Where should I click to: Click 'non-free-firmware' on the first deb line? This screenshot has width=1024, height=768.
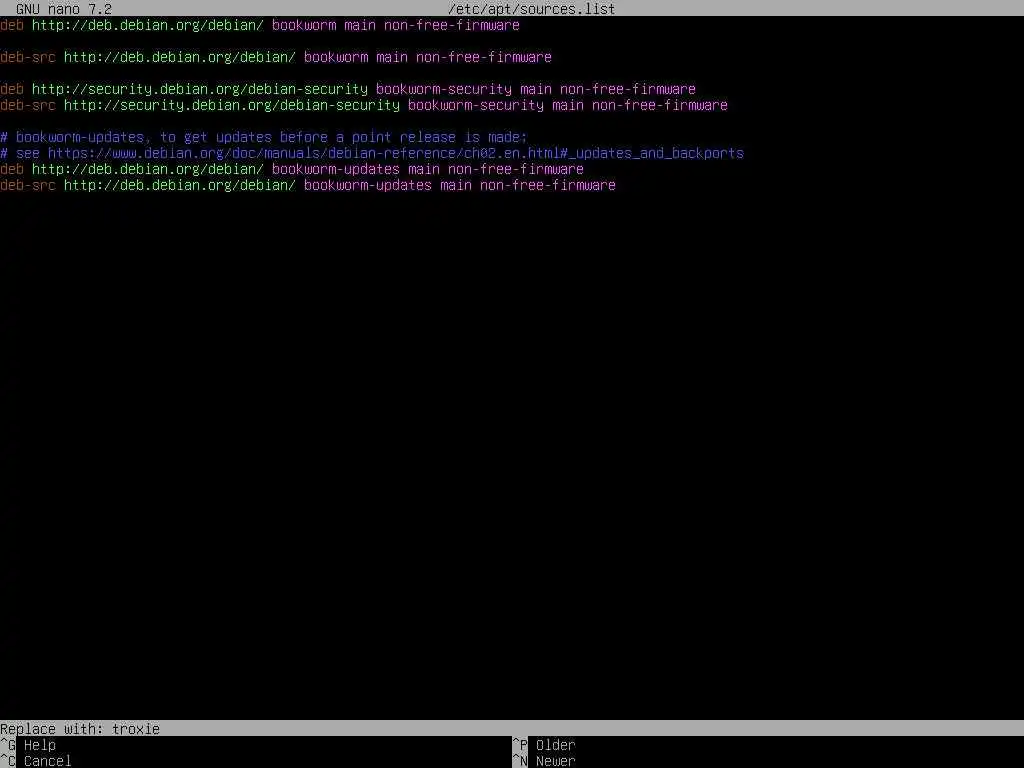click(x=452, y=25)
